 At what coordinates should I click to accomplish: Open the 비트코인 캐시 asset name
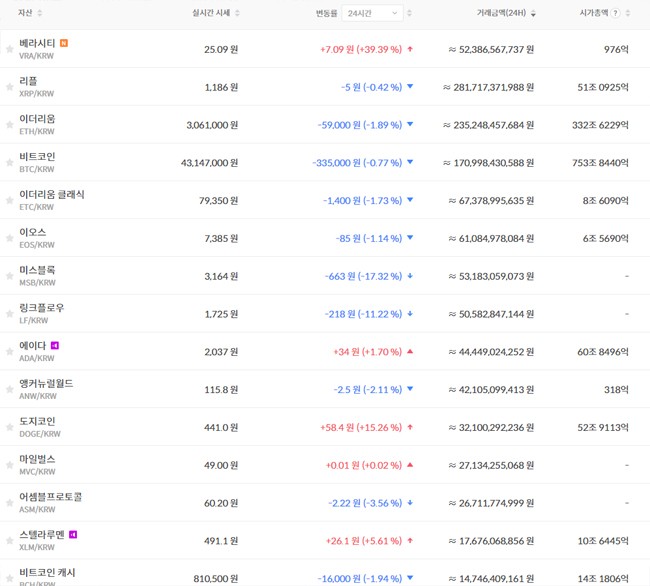[x=47, y=572]
